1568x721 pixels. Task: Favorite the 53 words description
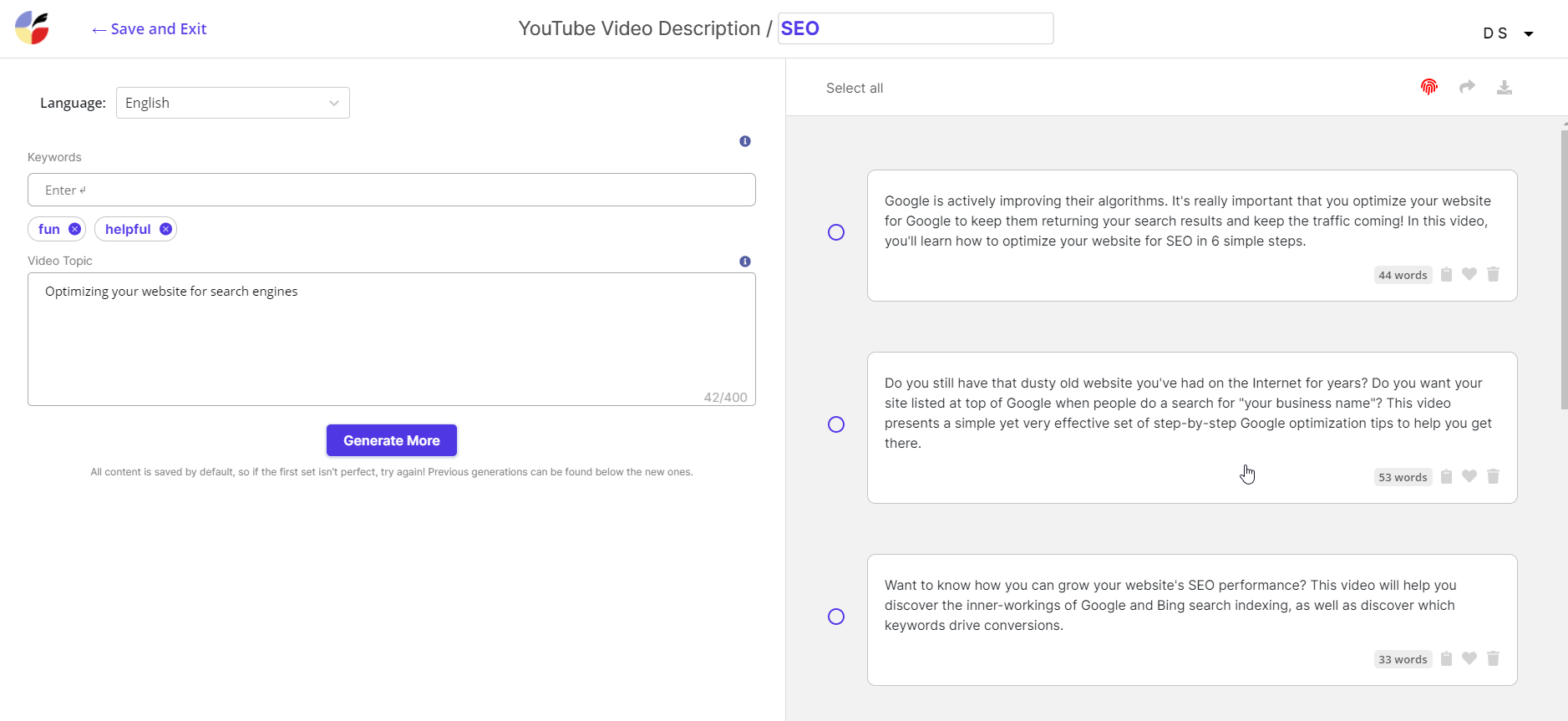click(x=1469, y=476)
